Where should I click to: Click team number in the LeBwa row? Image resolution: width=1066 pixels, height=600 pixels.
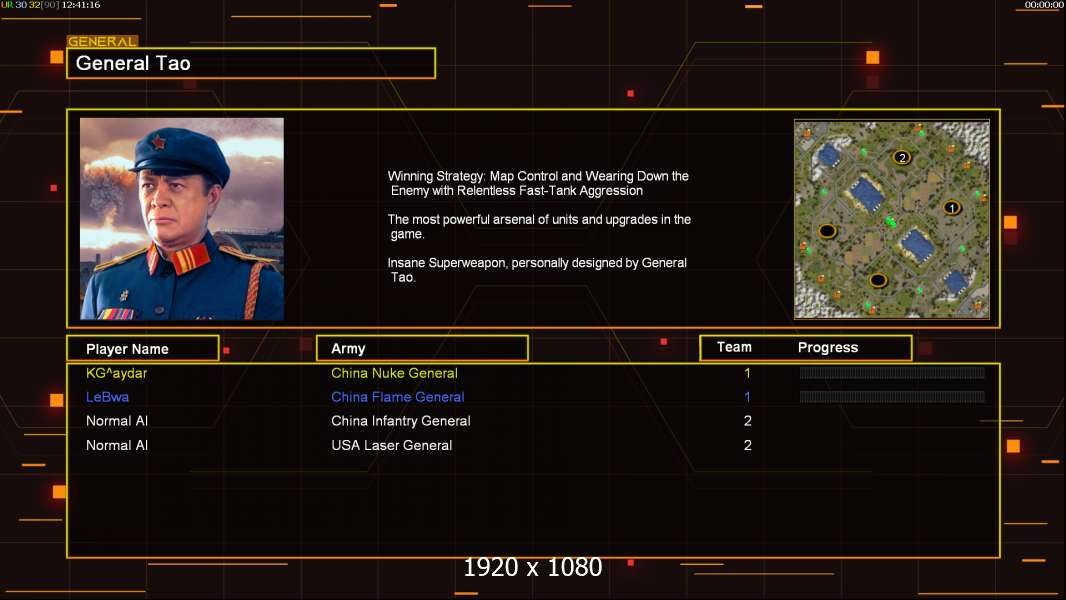tap(747, 397)
